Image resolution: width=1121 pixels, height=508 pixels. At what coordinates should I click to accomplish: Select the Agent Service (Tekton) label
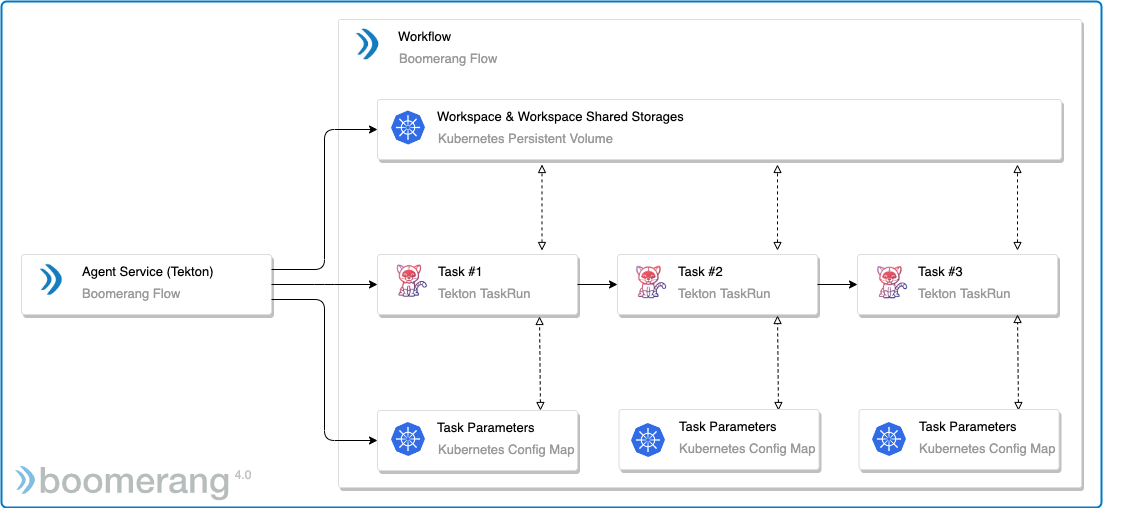147,271
